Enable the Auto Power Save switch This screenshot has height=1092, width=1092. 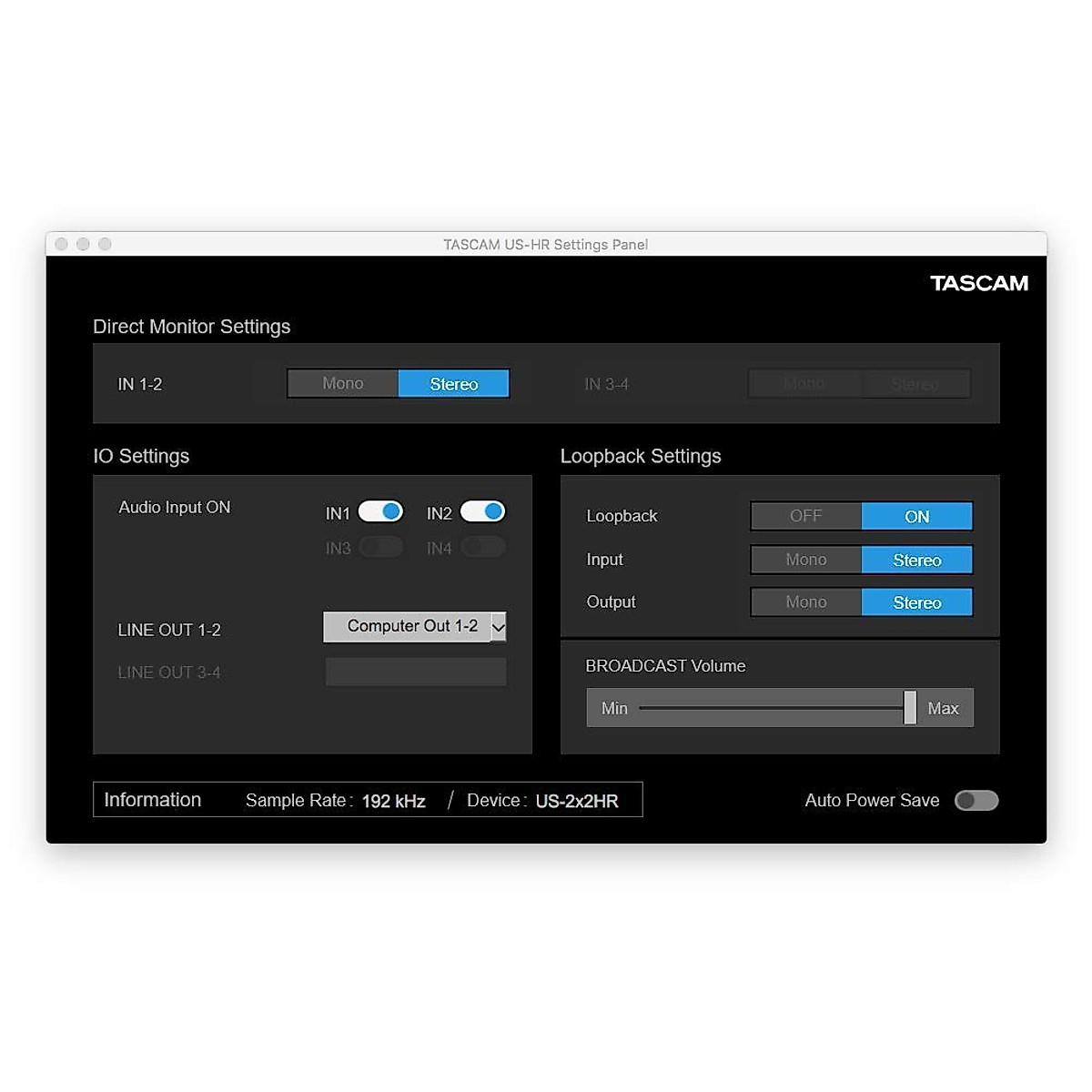click(x=976, y=800)
